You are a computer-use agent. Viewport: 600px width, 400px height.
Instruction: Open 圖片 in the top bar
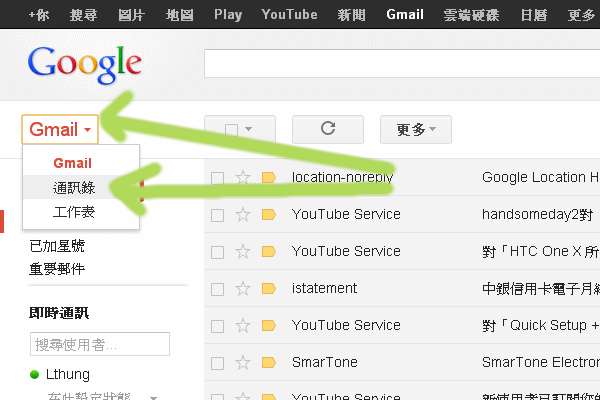tap(131, 15)
